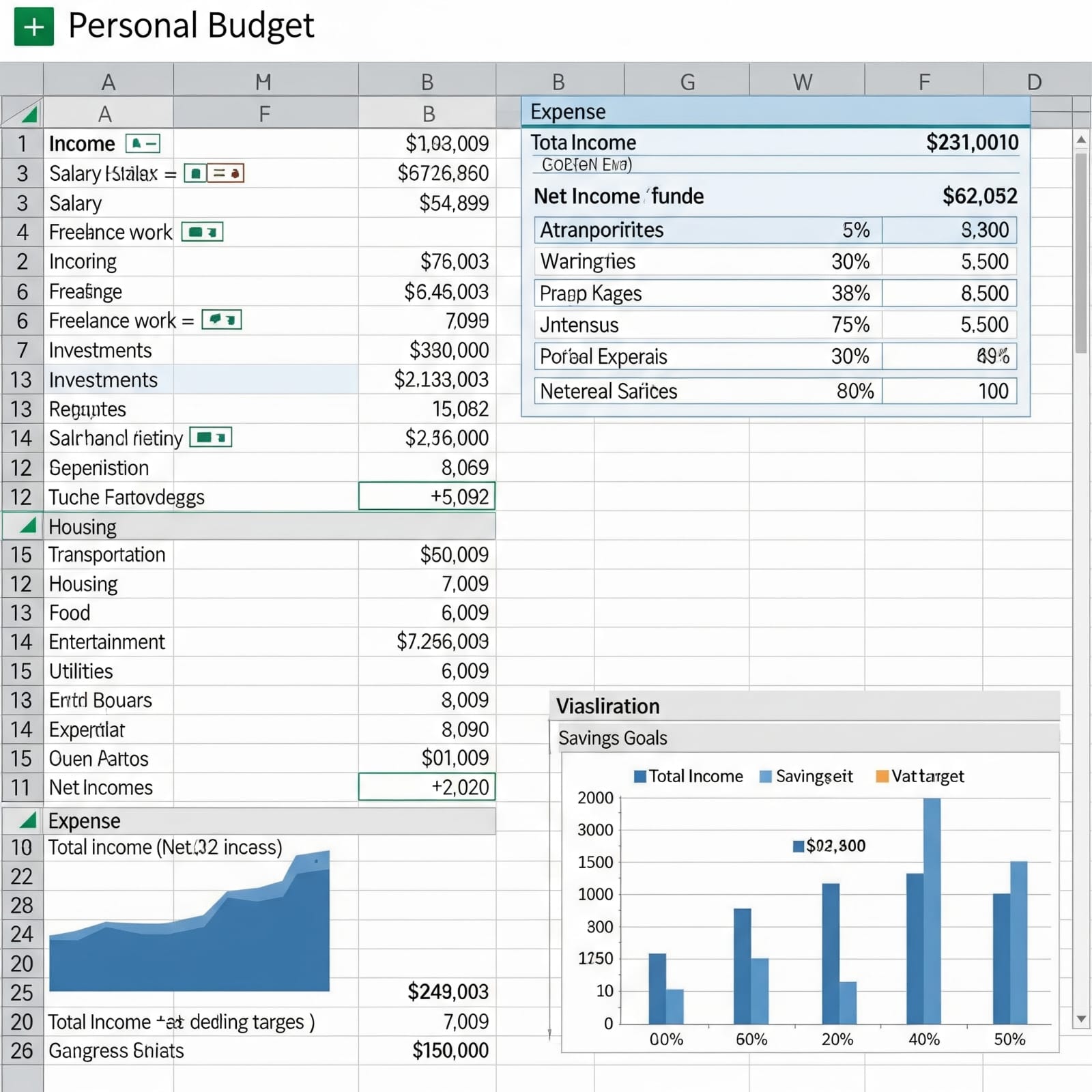Click Jntensus 75% cell
Screen dimensions: 1092x1092
850,324
